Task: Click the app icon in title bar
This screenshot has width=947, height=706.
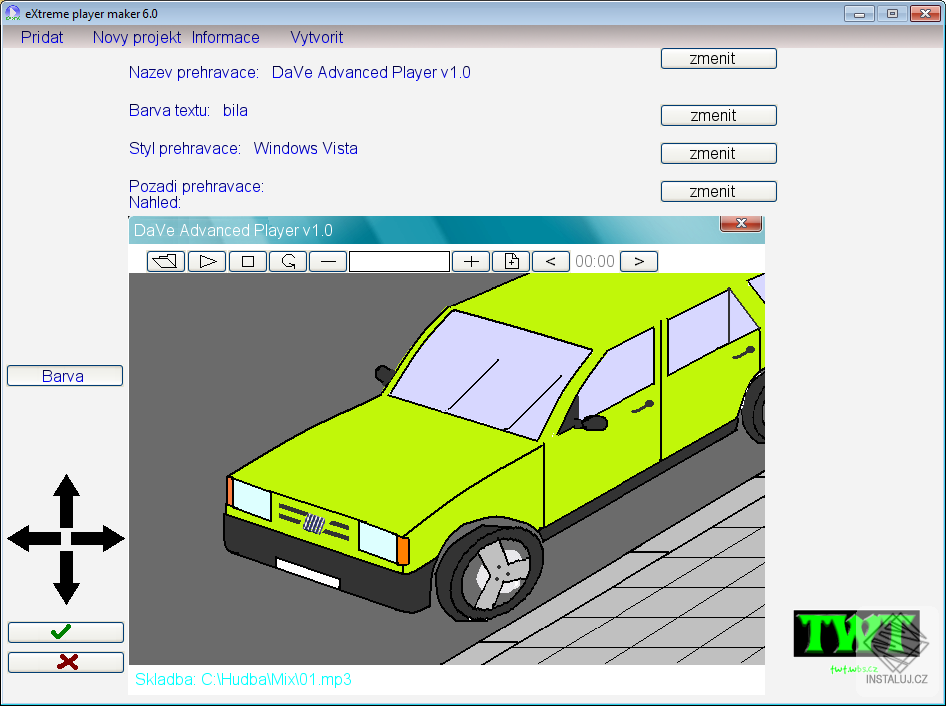Action: 12,13
